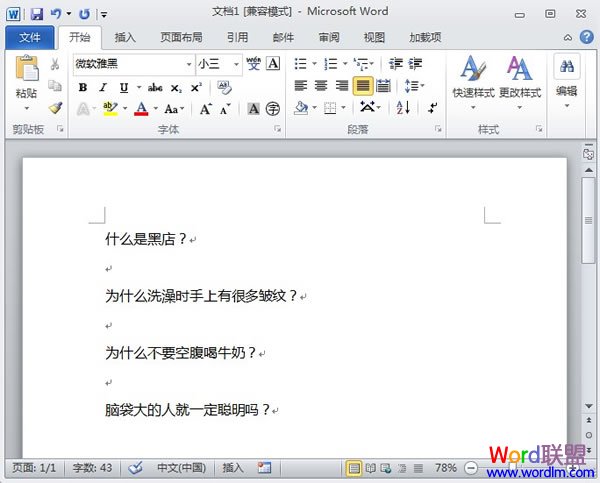The image size is (600, 483).
Task: Switch to the 审阅 Review tab
Action: [x=329, y=38]
